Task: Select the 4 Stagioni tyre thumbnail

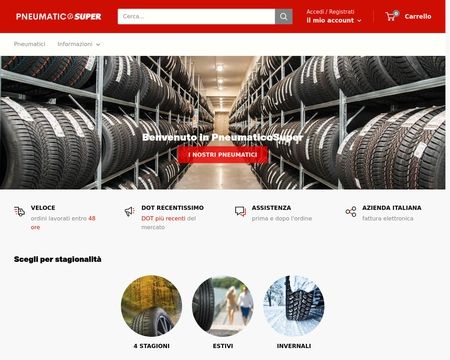Action: 151,306
